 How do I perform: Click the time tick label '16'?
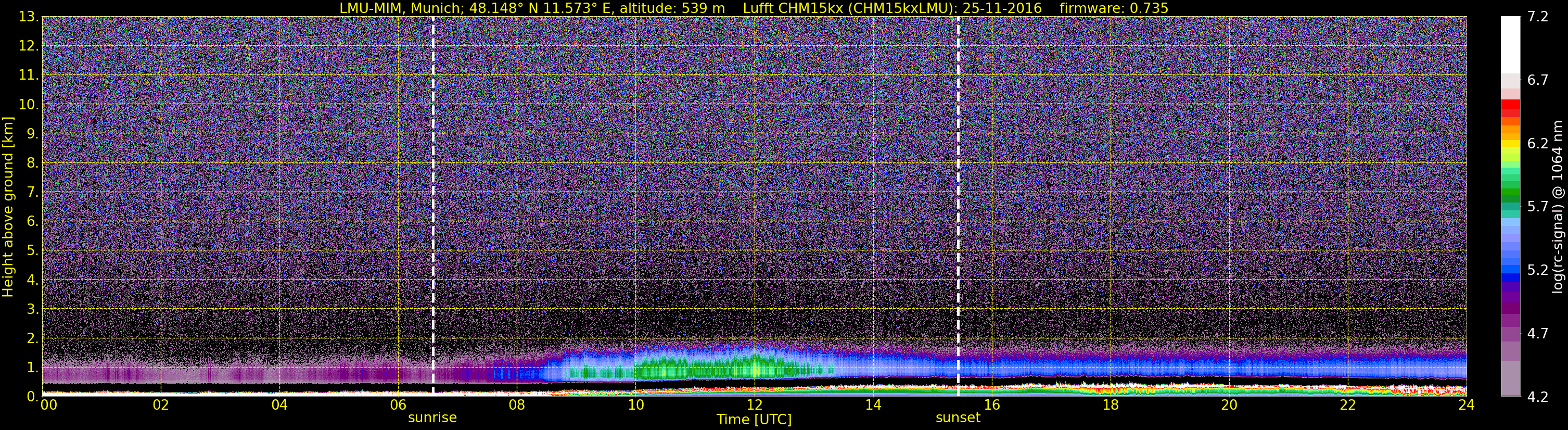click(991, 404)
